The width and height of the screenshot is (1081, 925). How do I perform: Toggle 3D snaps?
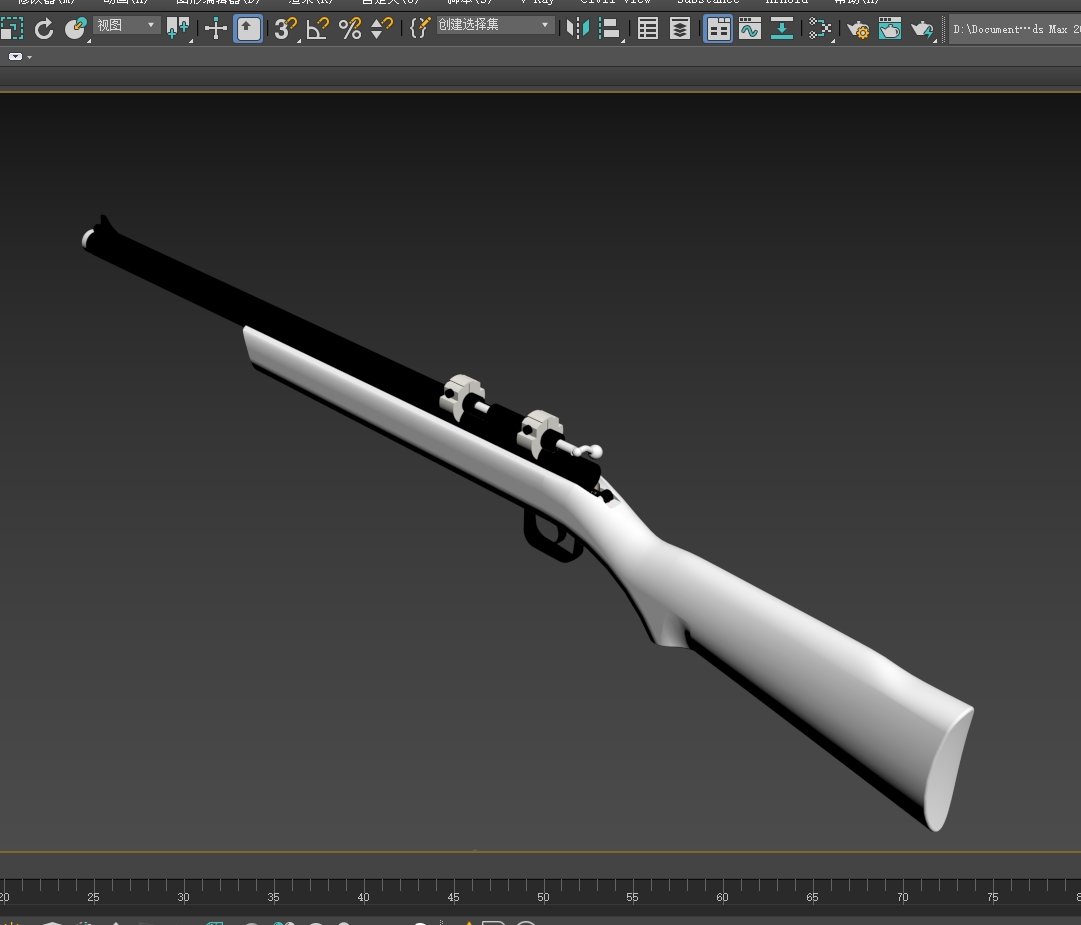pyautogui.click(x=285, y=29)
